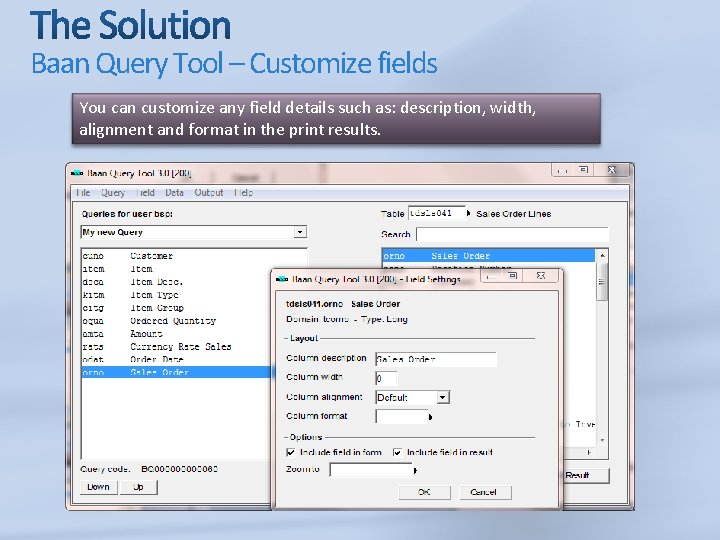The height and width of the screenshot is (540, 720).
Task: Toggle Include field in form checkbox
Action: pos(291,452)
